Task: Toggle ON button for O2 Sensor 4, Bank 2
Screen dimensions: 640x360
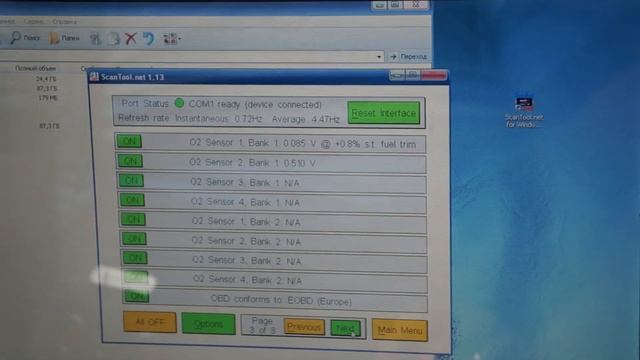Action: (x=136, y=277)
